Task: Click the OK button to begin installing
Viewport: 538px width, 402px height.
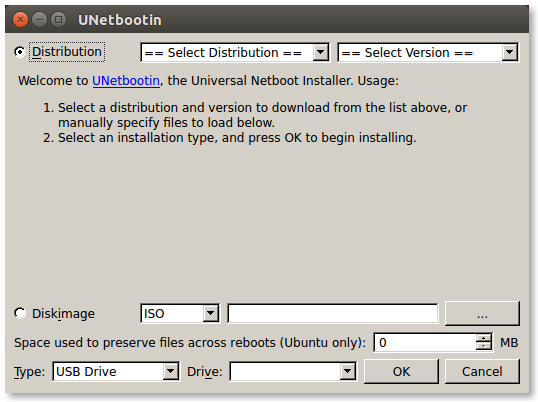Action: pos(401,371)
